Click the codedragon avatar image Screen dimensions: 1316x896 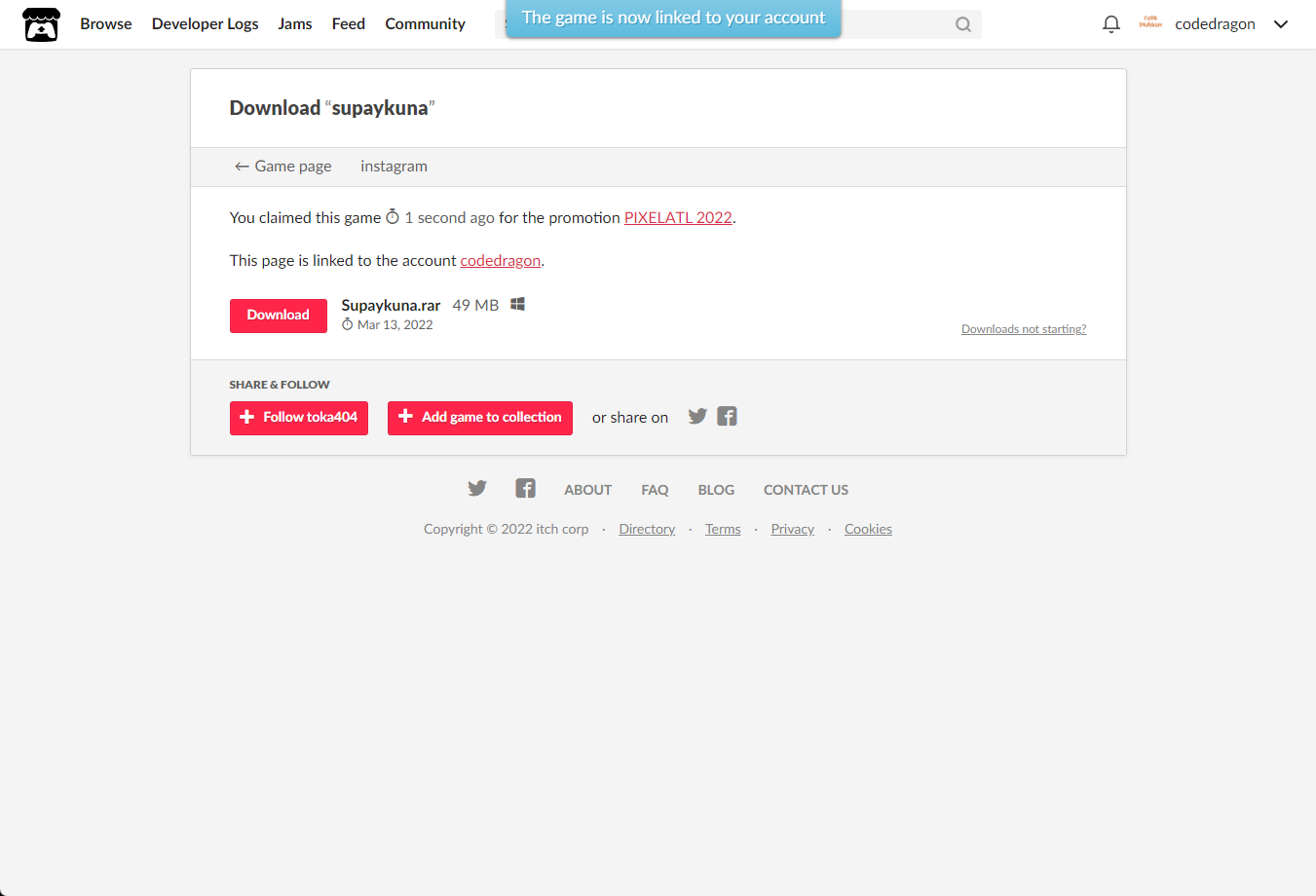[1150, 23]
